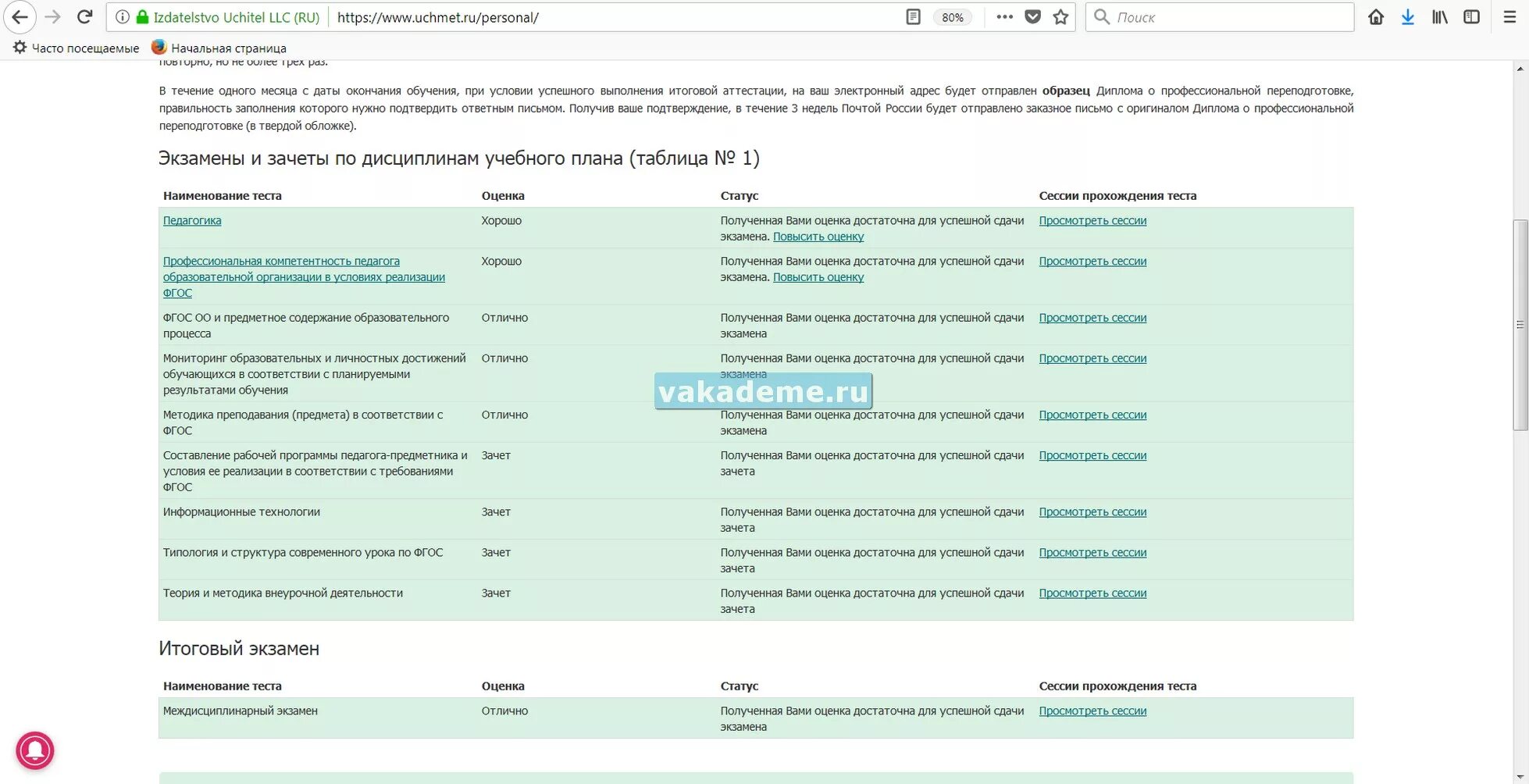Viewport: 1529px width, 784px height.
Task: Open site information icon in address bar
Action: (123, 17)
